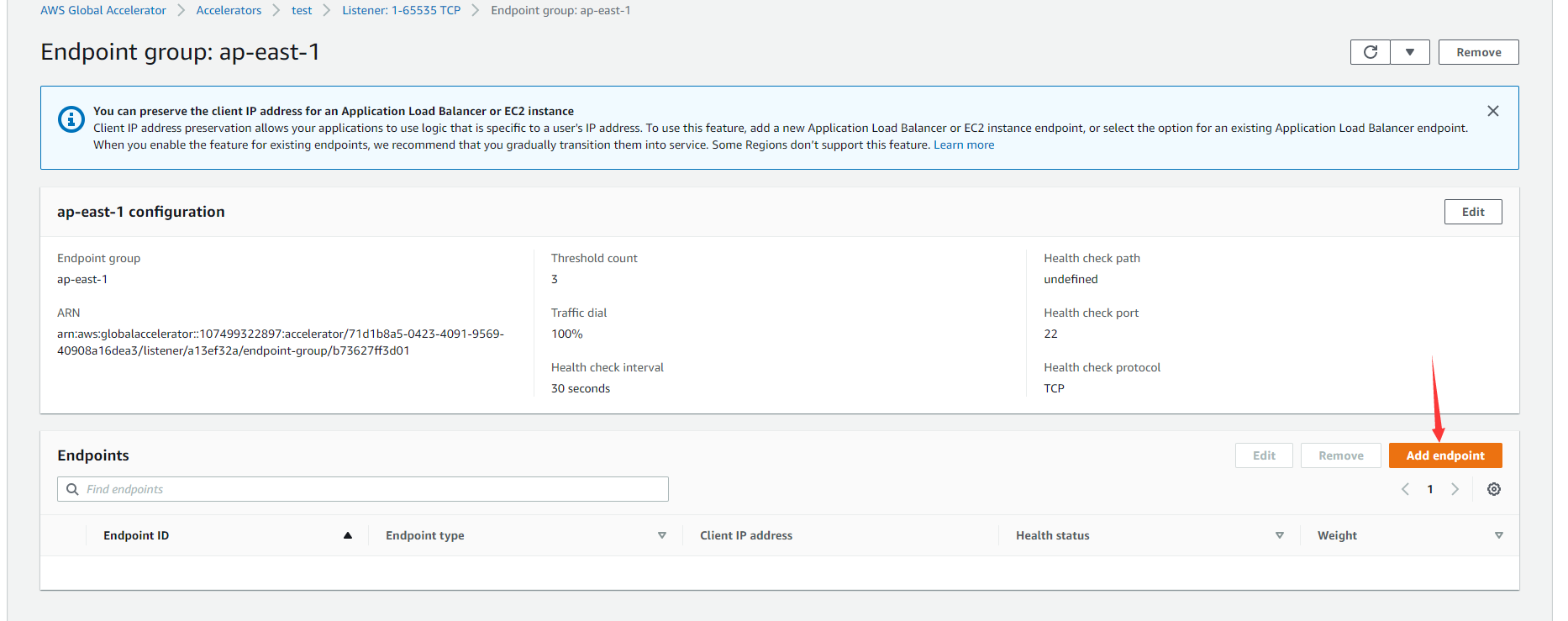Sort the Weight column
This screenshot has width=1568, height=621.
tap(1499, 535)
